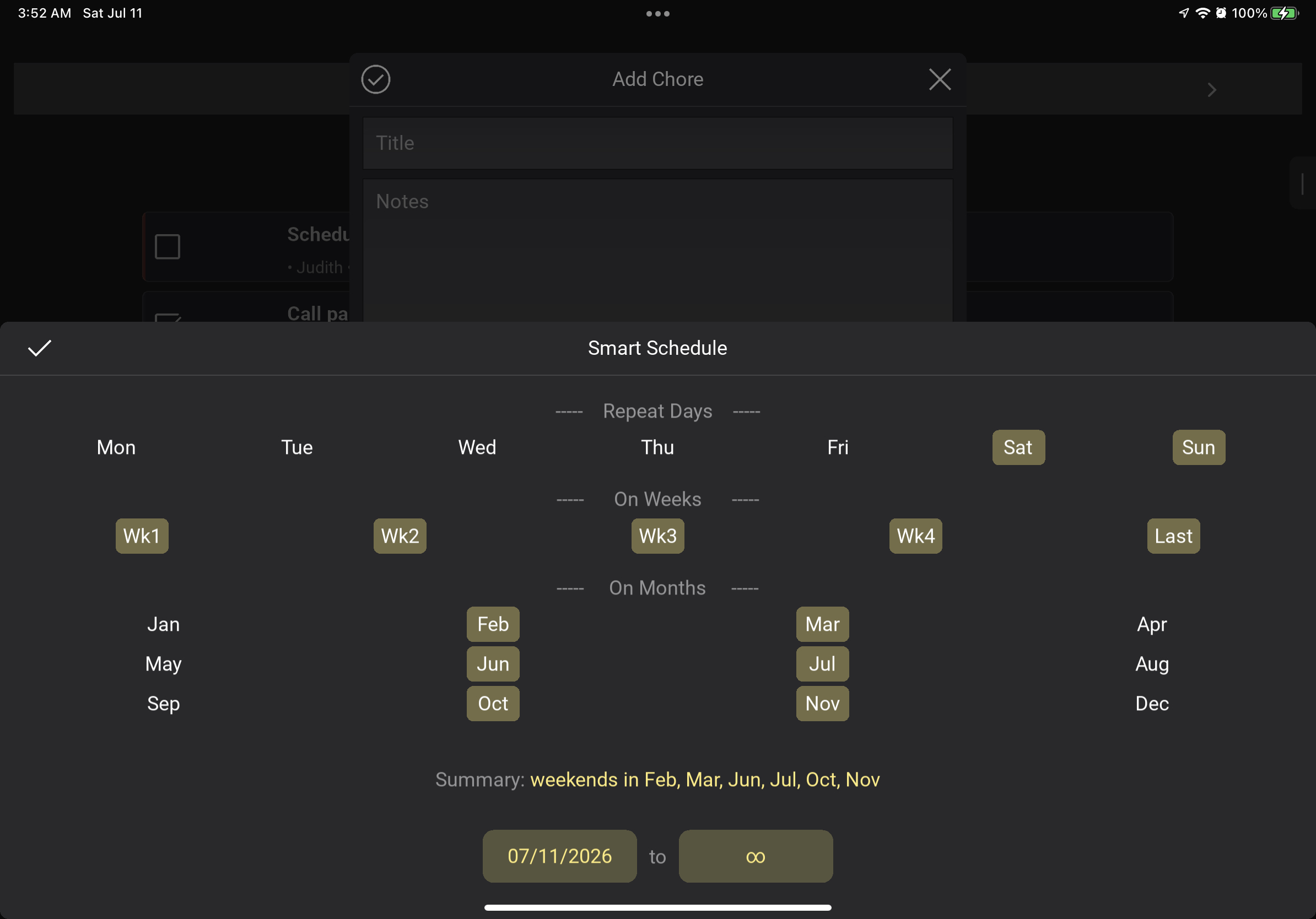
Task: Select Dec month
Action: pos(1152,703)
